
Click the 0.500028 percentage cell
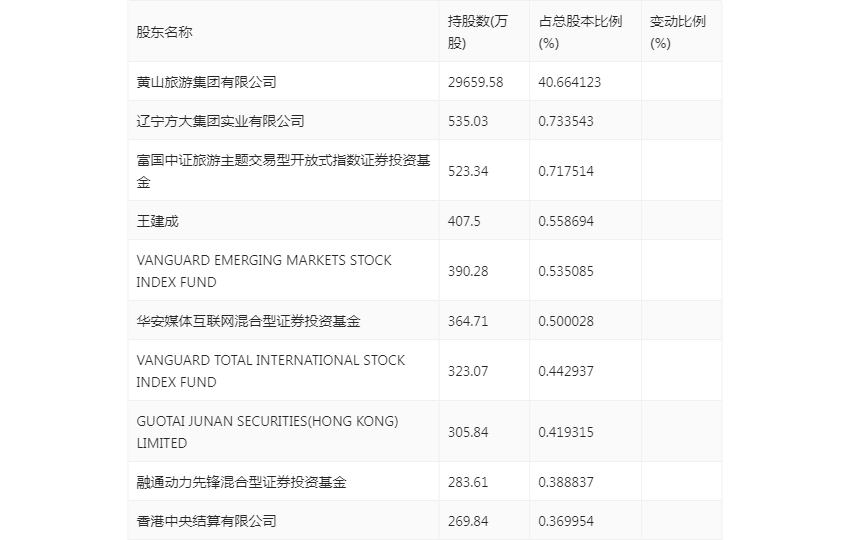(566, 322)
